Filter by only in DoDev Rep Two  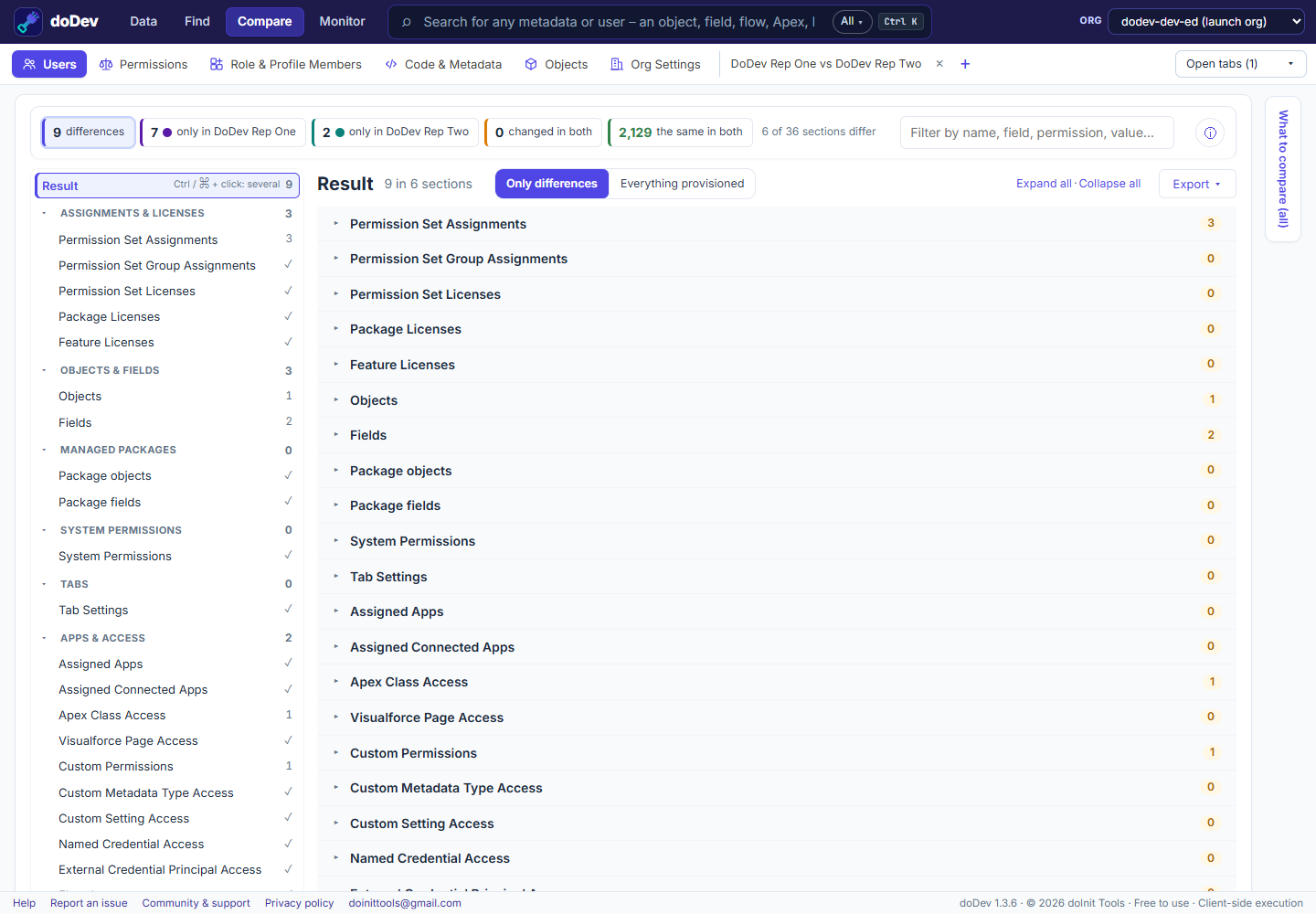[x=396, y=132]
